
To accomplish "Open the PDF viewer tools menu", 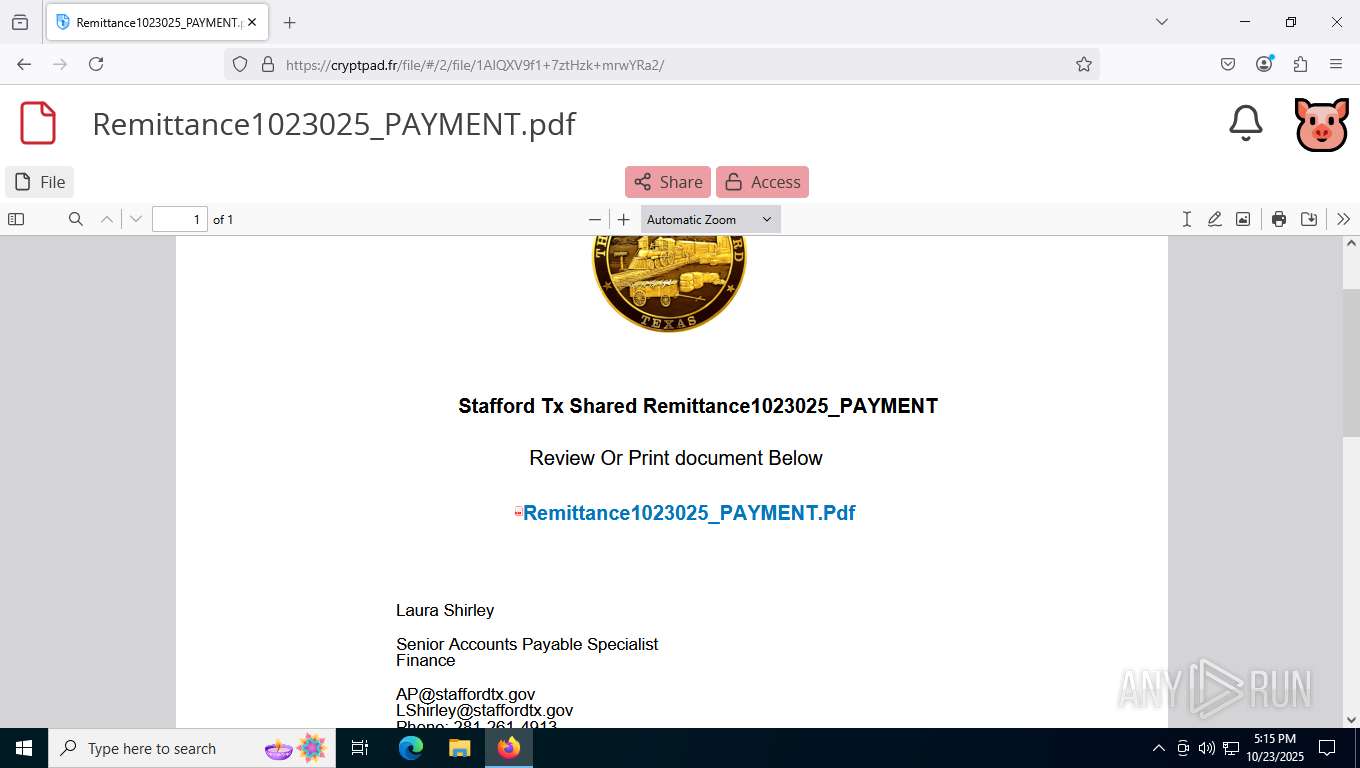I will pyautogui.click(x=1343, y=219).
